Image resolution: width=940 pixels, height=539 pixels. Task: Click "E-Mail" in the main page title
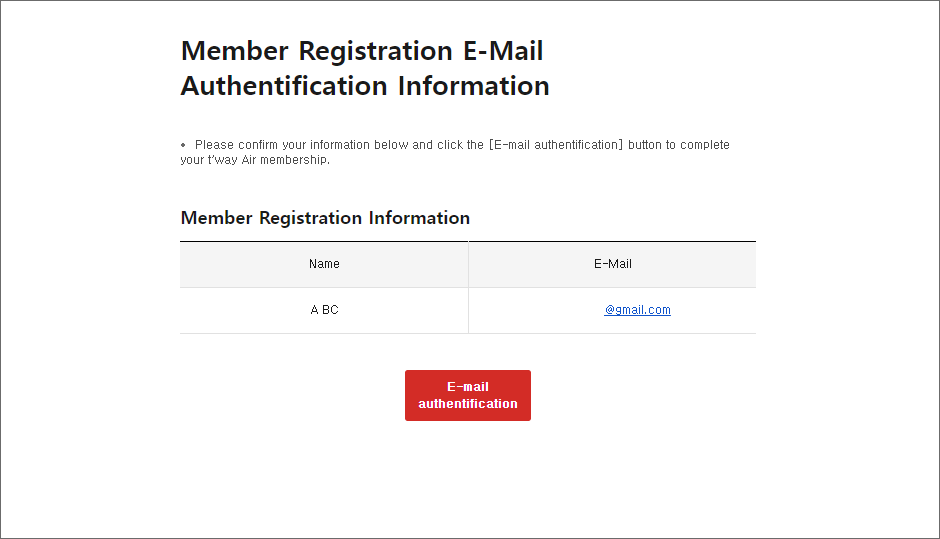click(502, 51)
